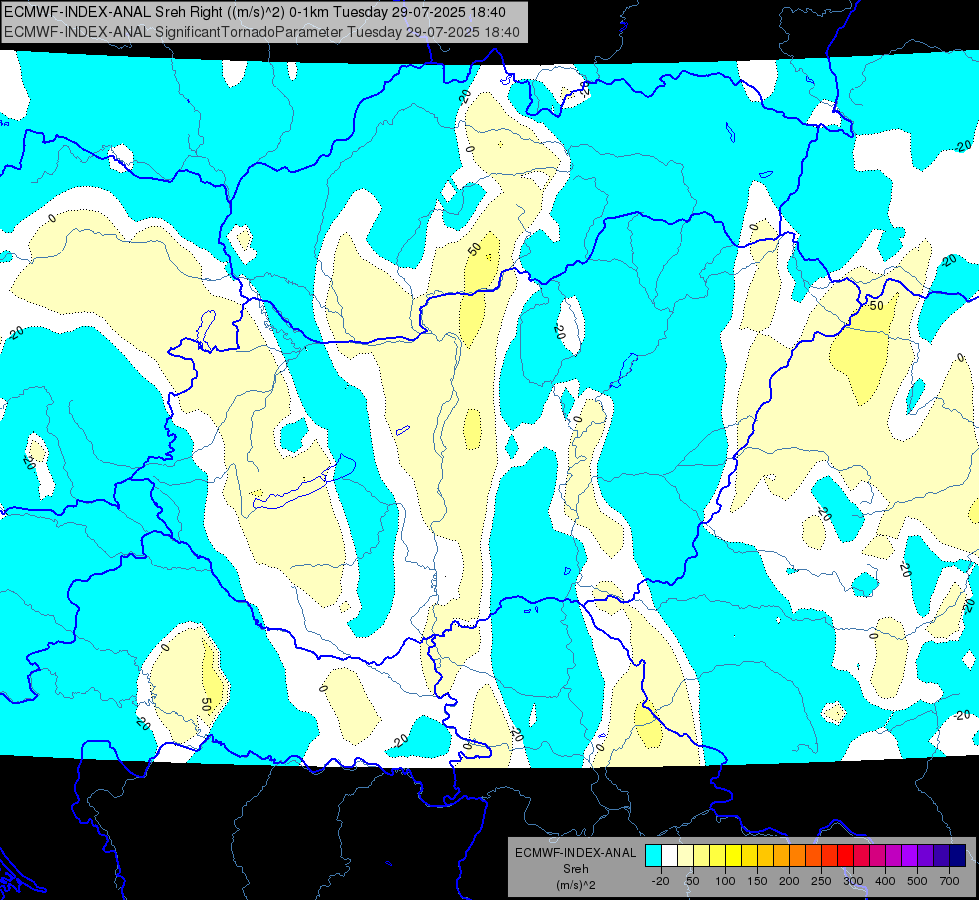Click the '250' legend tick value

[x=821, y=881]
